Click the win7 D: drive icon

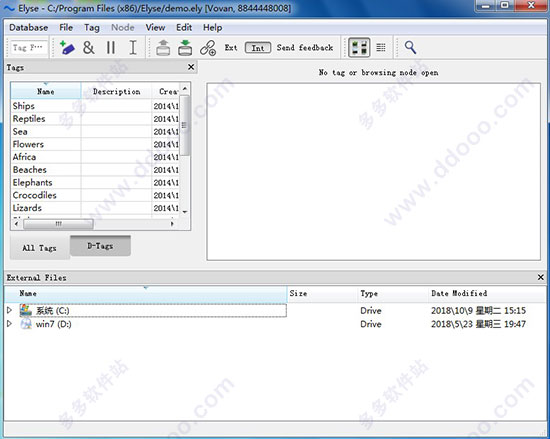pyautogui.click(x=26, y=324)
